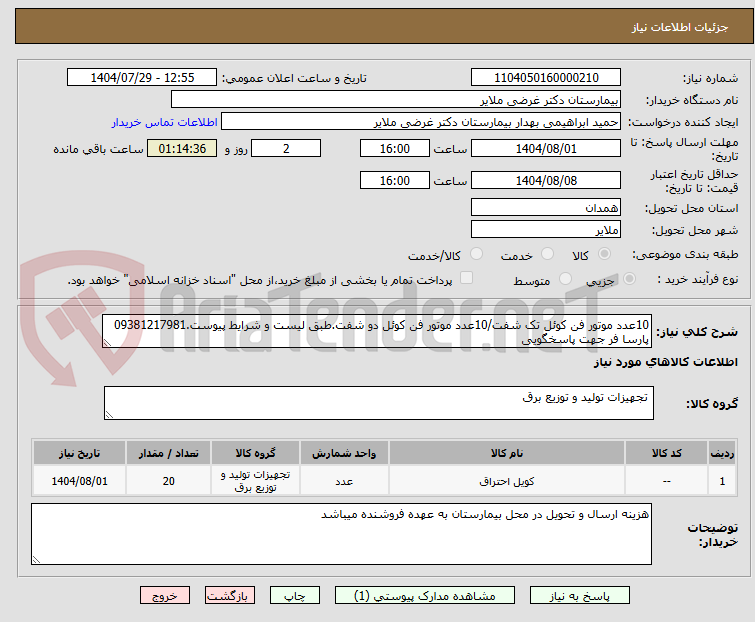Click the خروج exit button
755x622 pixels.
pyautogui.click(x=165, y=596)
